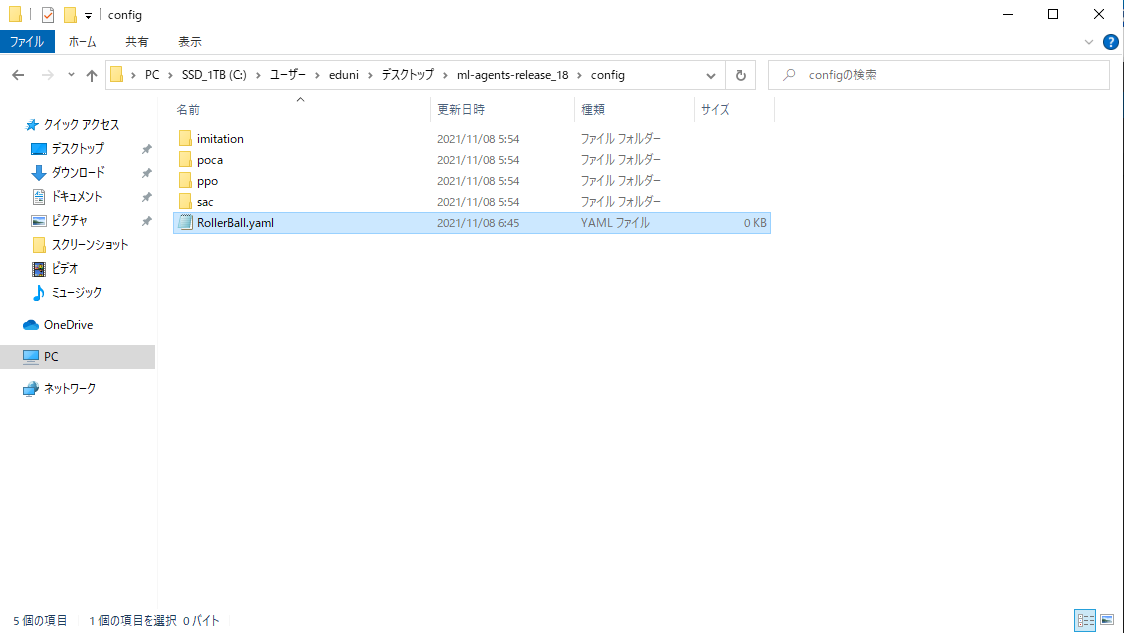The image size is (1124, 633).
Task: Switch to the ホーム ribbon tab
Action: coord(82,42)
